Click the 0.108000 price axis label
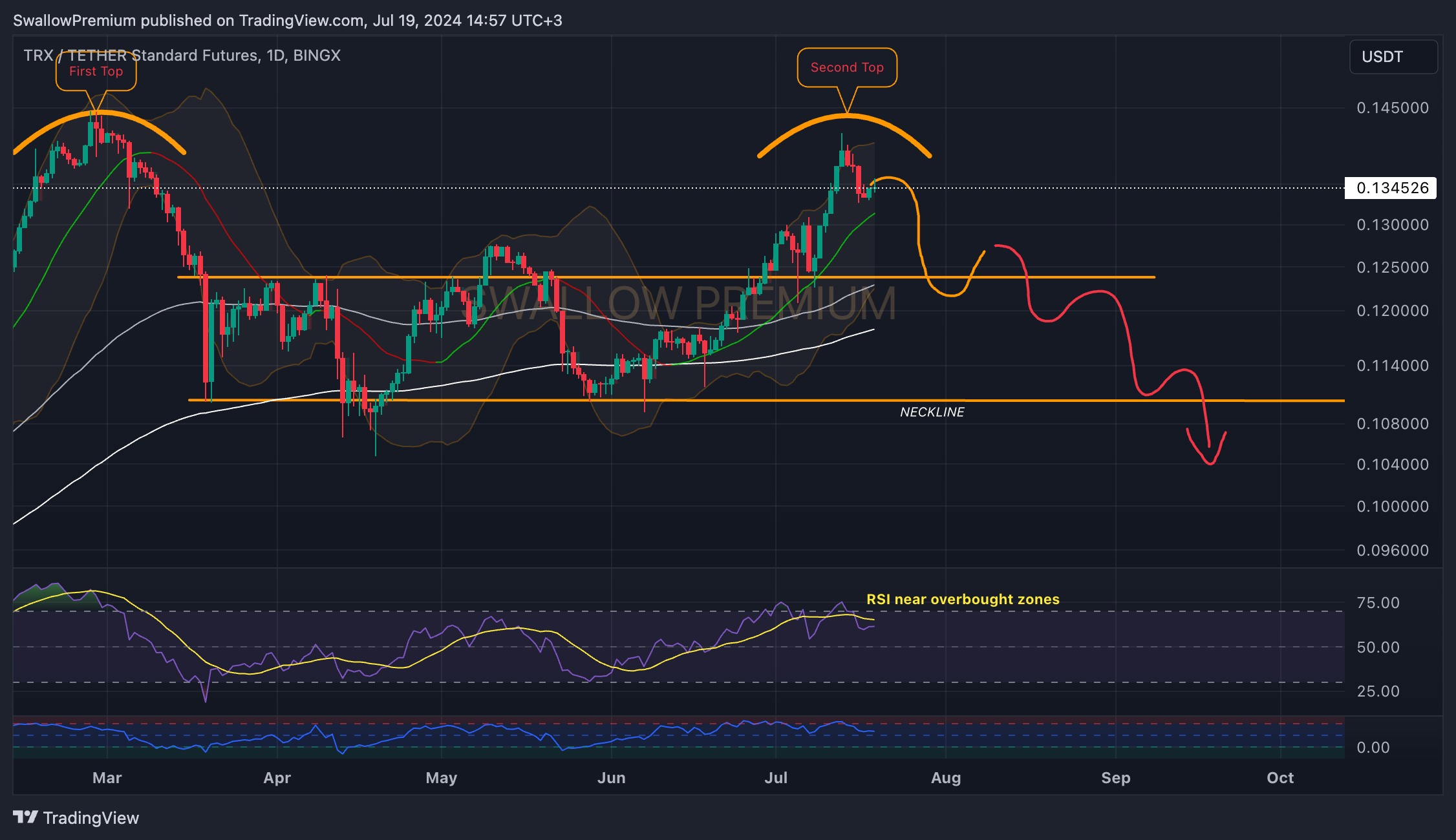Image resolution: width=1456 pixels, height=840 pixels. pos(1393,424)
